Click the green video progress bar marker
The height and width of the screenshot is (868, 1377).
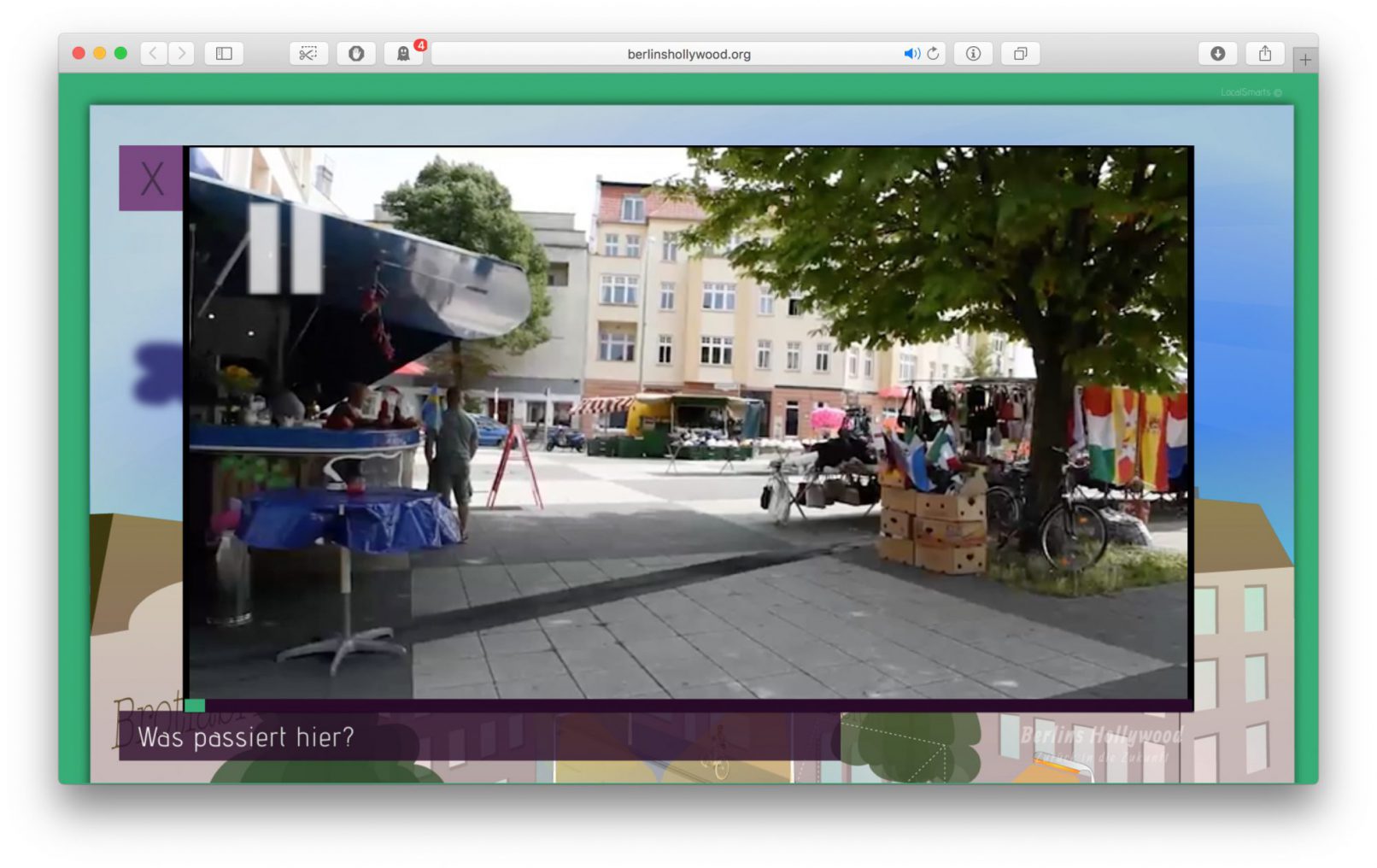(x=195, y=706)
